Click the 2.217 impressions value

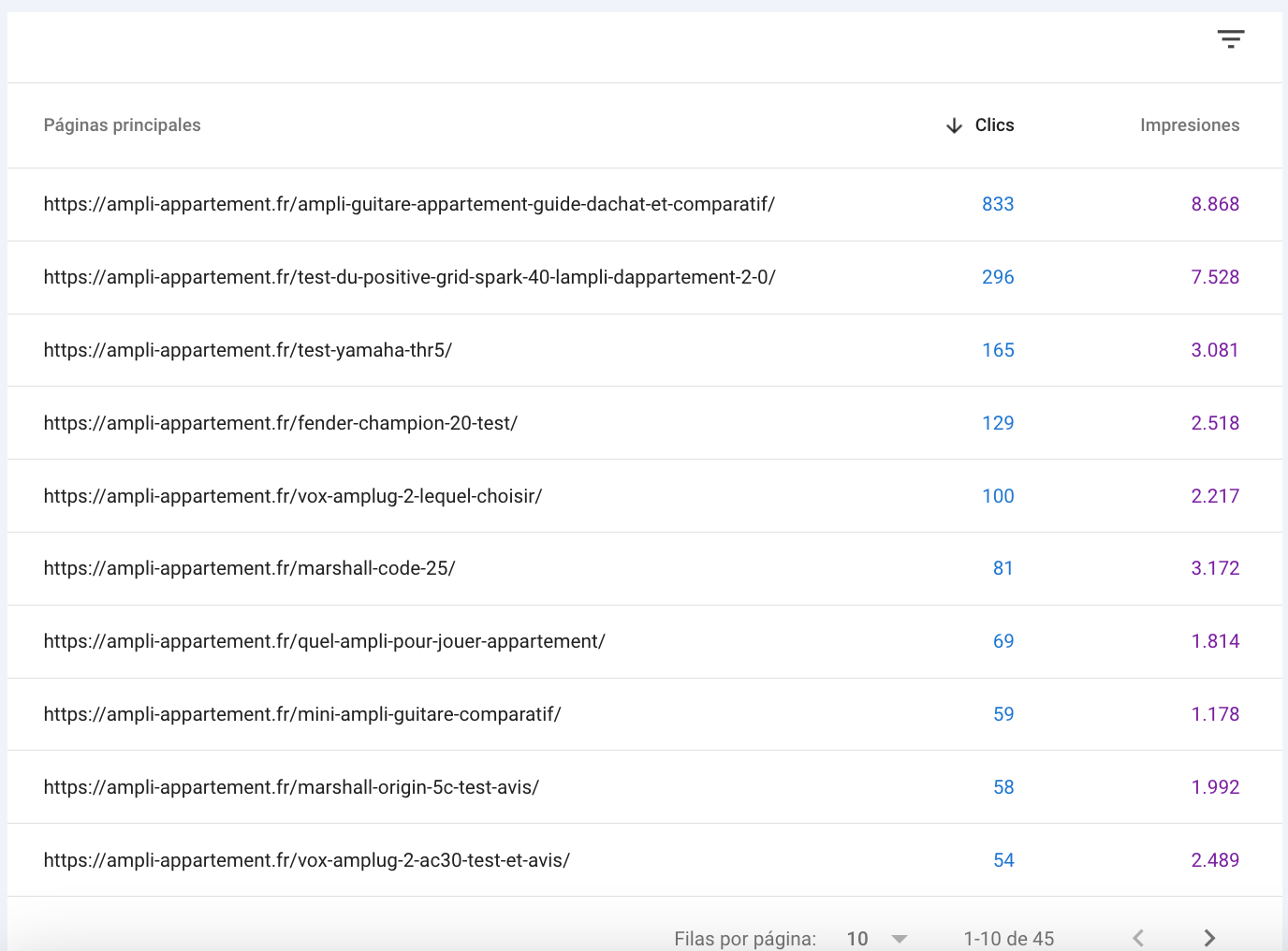coord(1215,496)
